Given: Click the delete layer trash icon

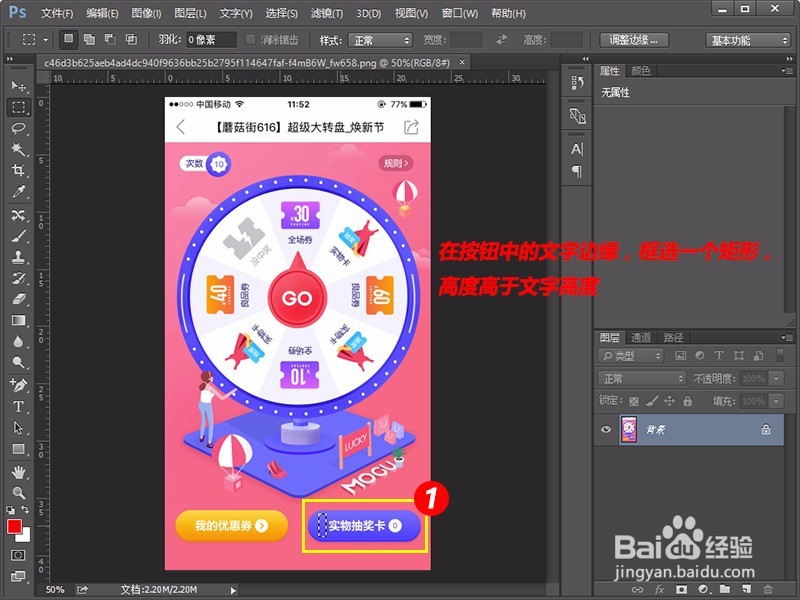Looking at the screenshot, I should [768, 589].
